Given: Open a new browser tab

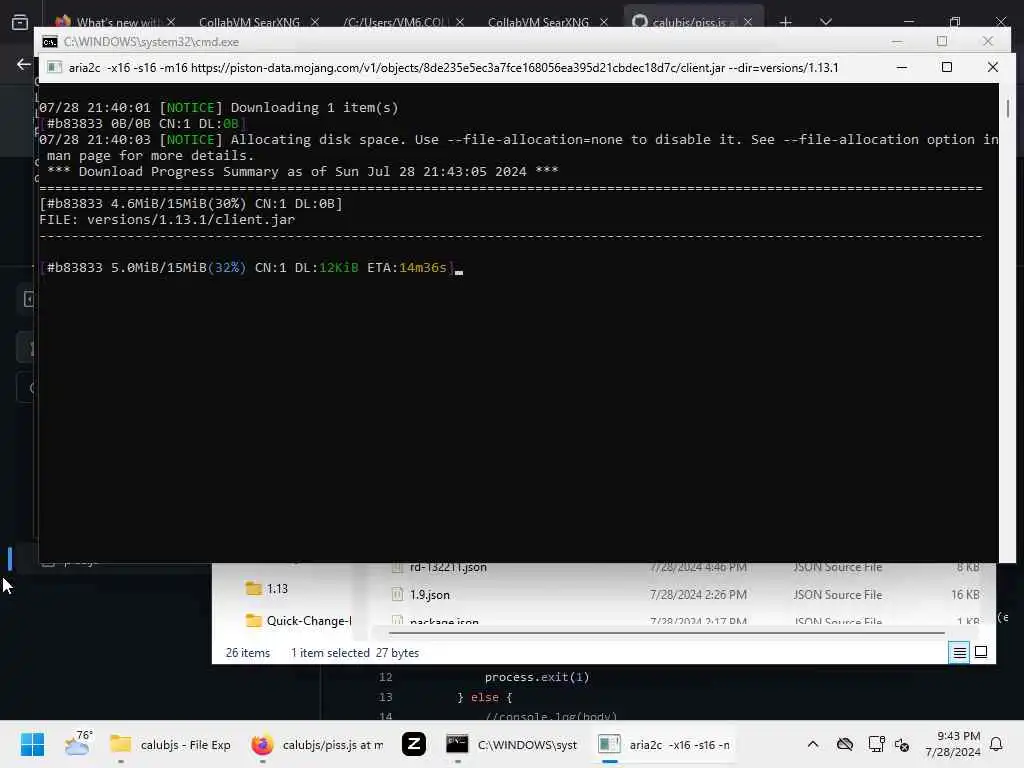Looking at the screenshot, I should 786,22.
